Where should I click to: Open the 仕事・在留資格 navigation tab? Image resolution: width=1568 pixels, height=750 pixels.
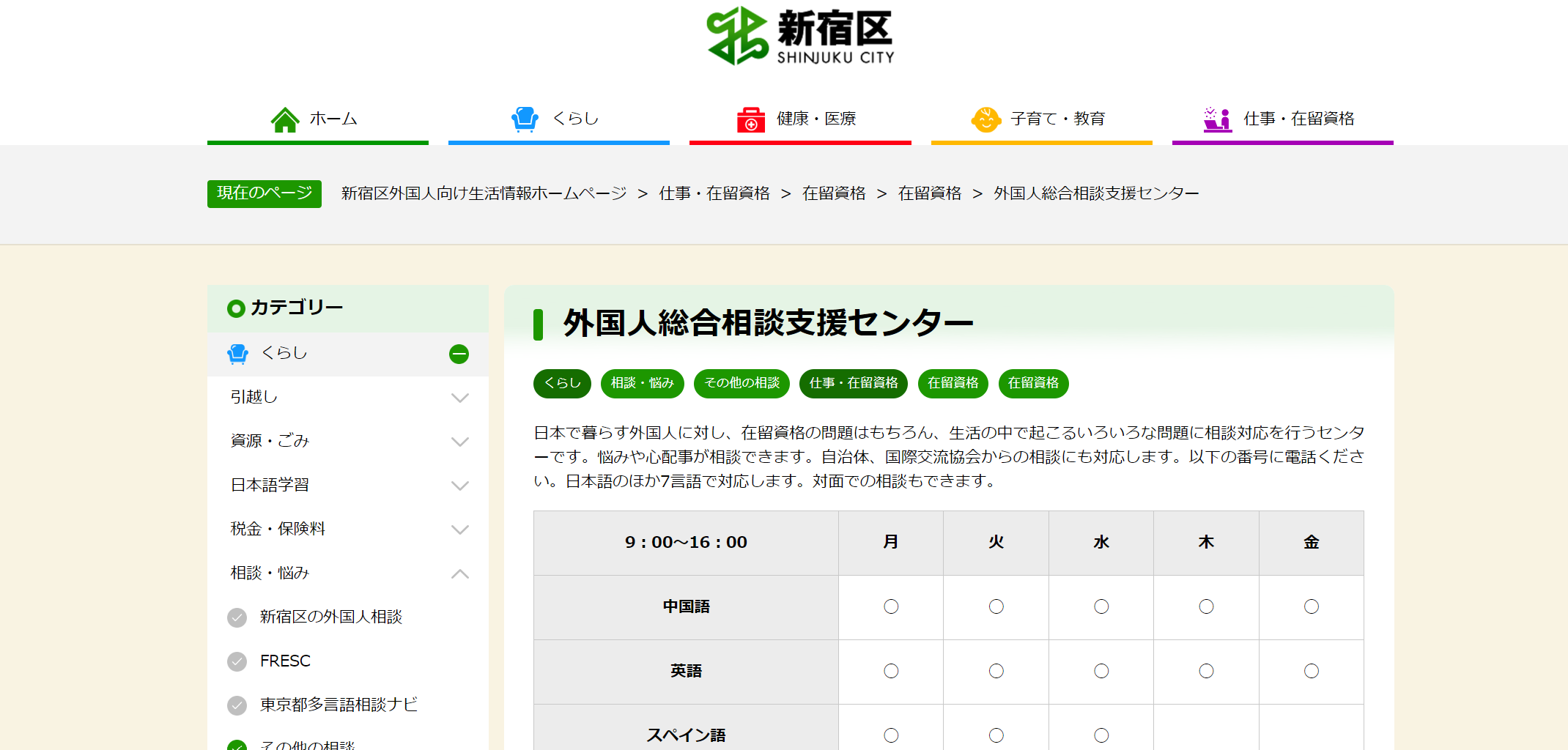pyautogui.click(x=1298, y=119)
